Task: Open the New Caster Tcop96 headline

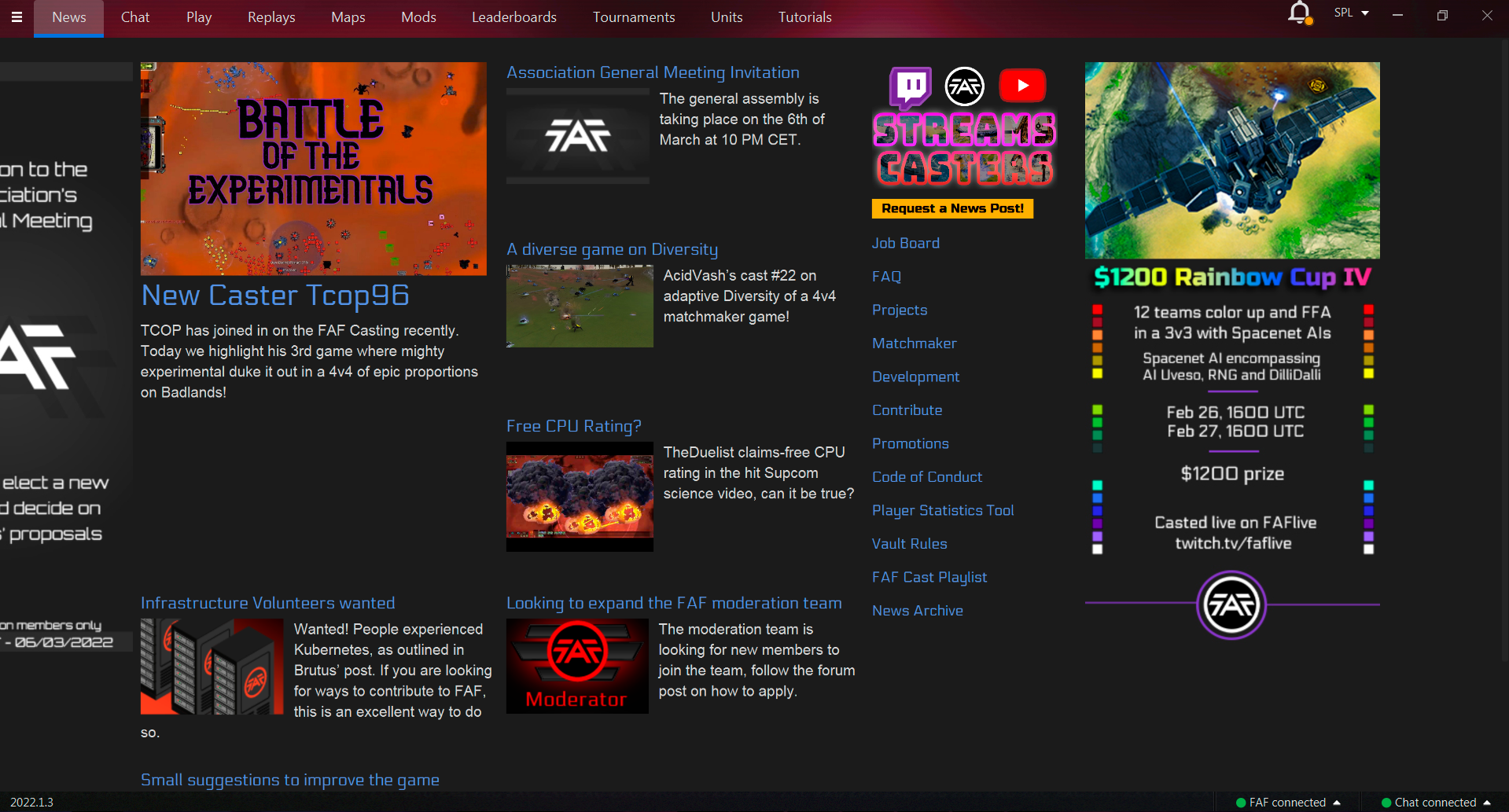Action: [275, 296]
